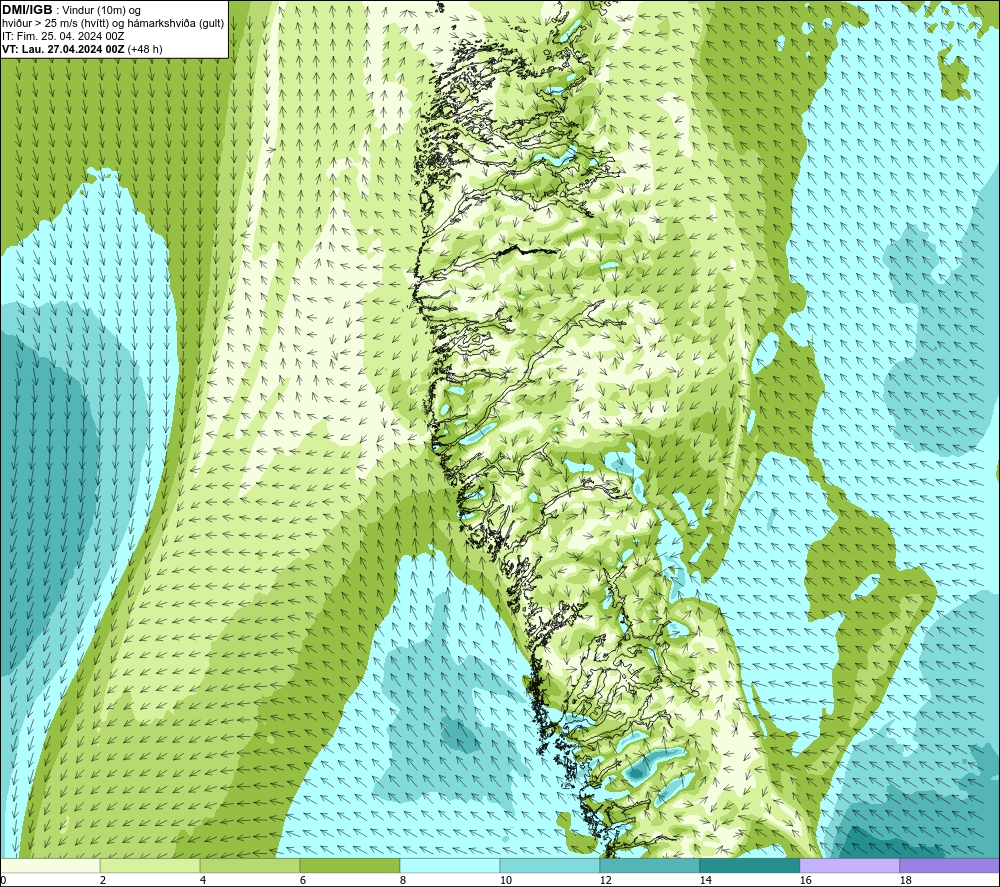Image resolution: width=1000 pixels, height=887 pixels.
Task: Click the DMI/IGB title text
Action: tap(27, 10)
